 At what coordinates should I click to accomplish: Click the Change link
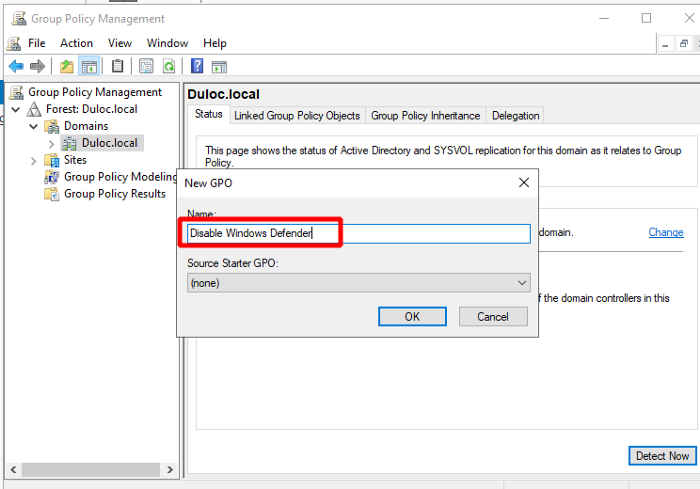(x=666, y=232)
